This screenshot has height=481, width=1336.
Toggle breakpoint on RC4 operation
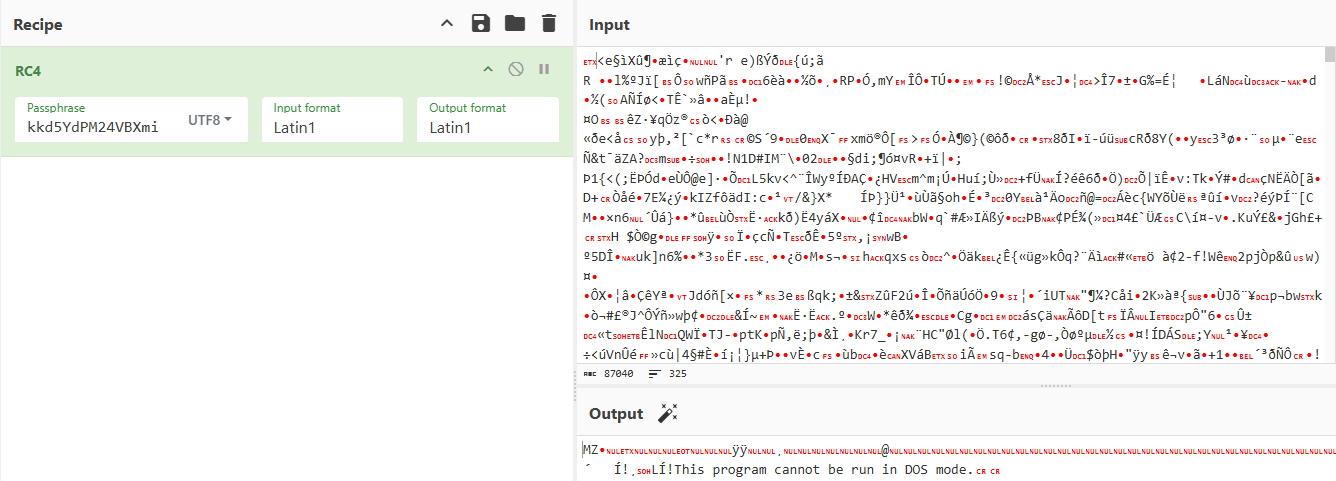544,69
